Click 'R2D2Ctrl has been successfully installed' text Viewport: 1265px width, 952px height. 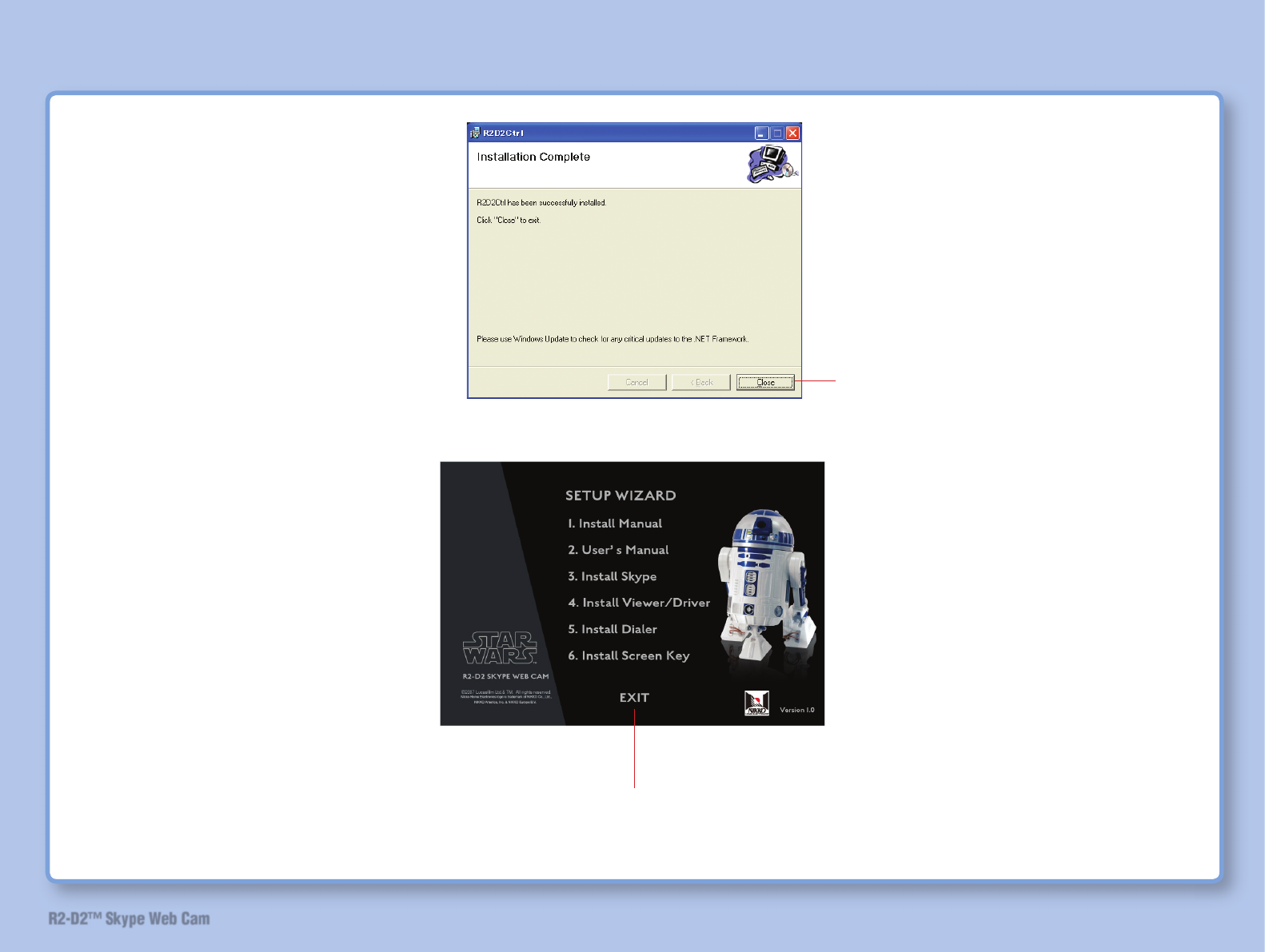pos(541,203)
